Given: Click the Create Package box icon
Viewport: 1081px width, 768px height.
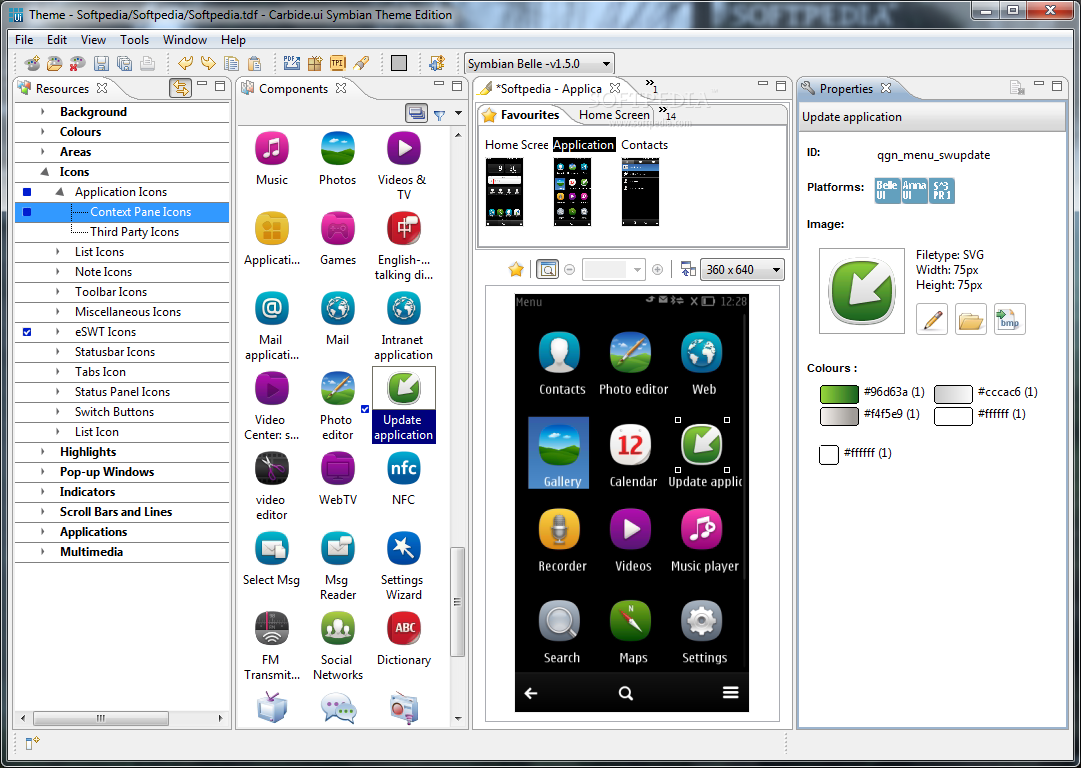Looking at the screenshot, I should pyautogui.click(x=315, y=63).
